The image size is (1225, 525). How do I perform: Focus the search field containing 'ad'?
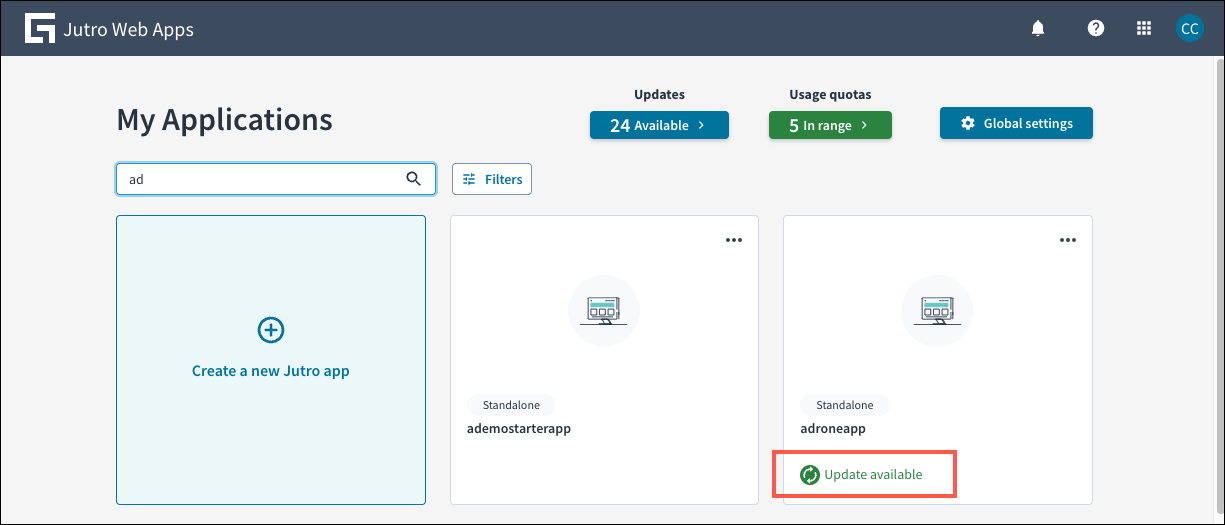coord(276,179)
